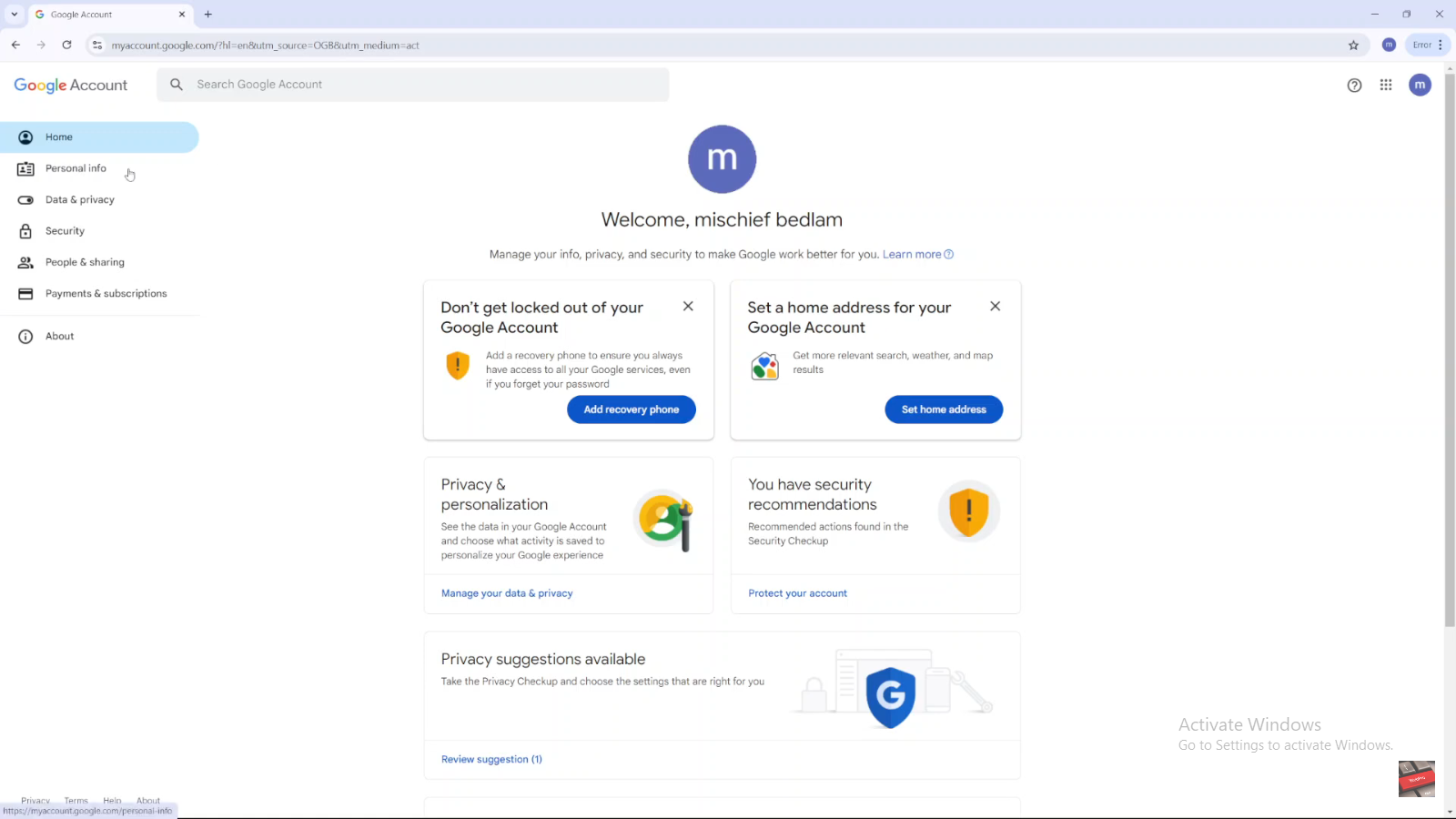1456x819 pixels.
Task: Open the Google apps grid
Action: 1386,85
